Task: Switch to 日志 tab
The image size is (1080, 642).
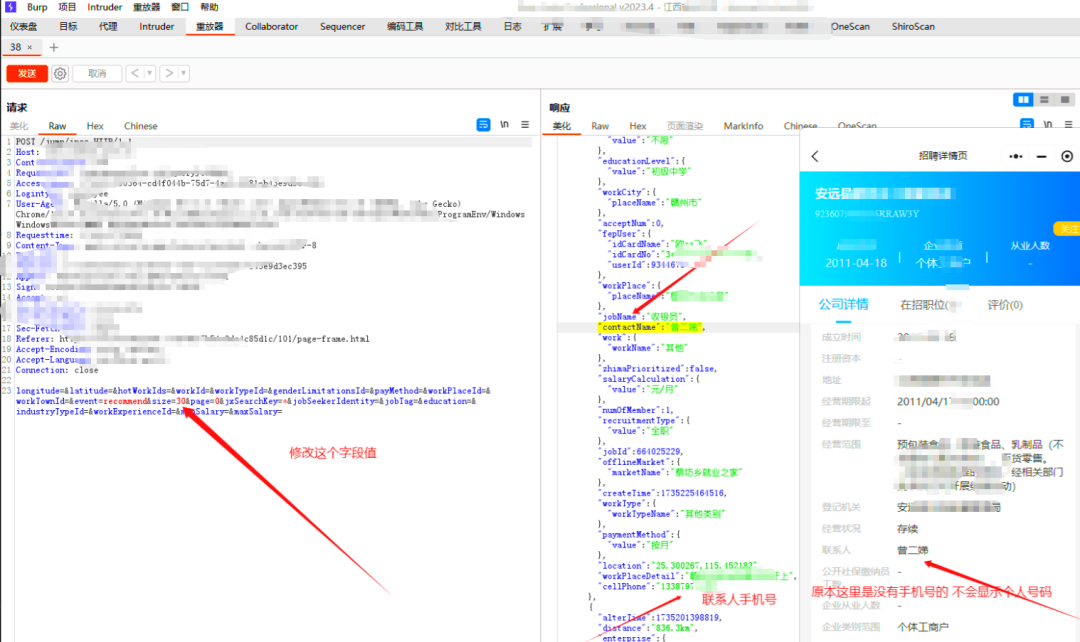Action: [x=512, y=27]
